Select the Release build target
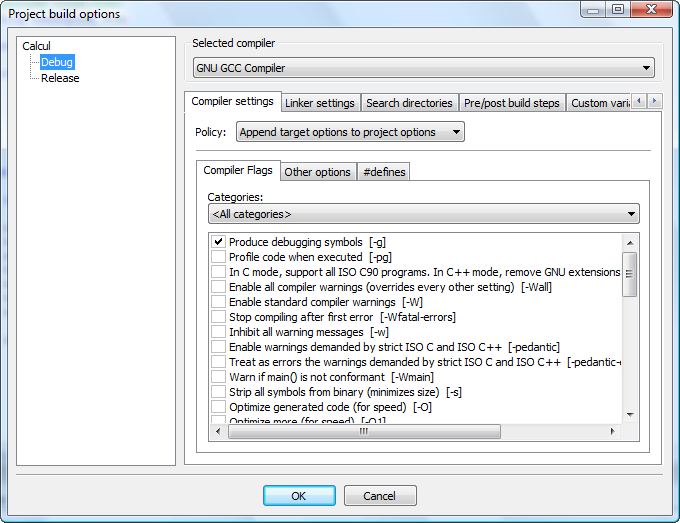The width and height of the screenshot is (680, 523). [x=60, y=78]
